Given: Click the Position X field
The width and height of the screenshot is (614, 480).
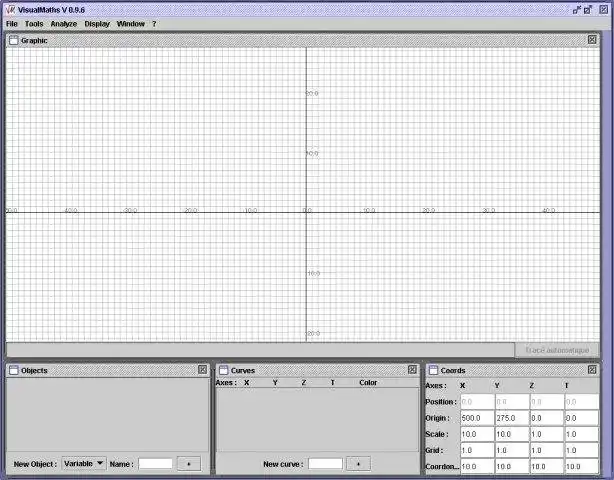Looking at the screenshot, I should pyautogui.click(x=477, y=402).
